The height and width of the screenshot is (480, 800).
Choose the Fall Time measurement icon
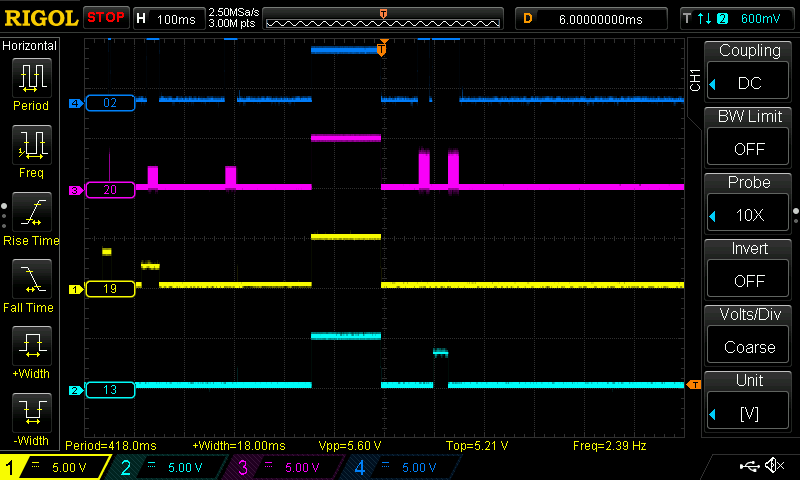point(30,279)
